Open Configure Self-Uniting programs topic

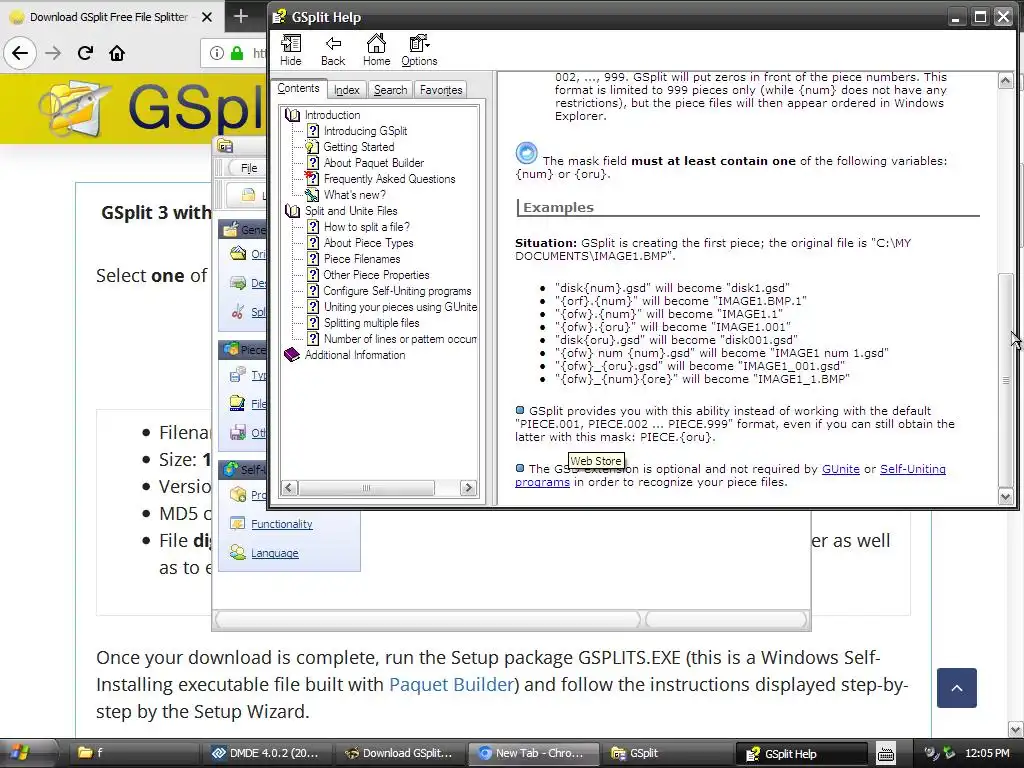397,291
